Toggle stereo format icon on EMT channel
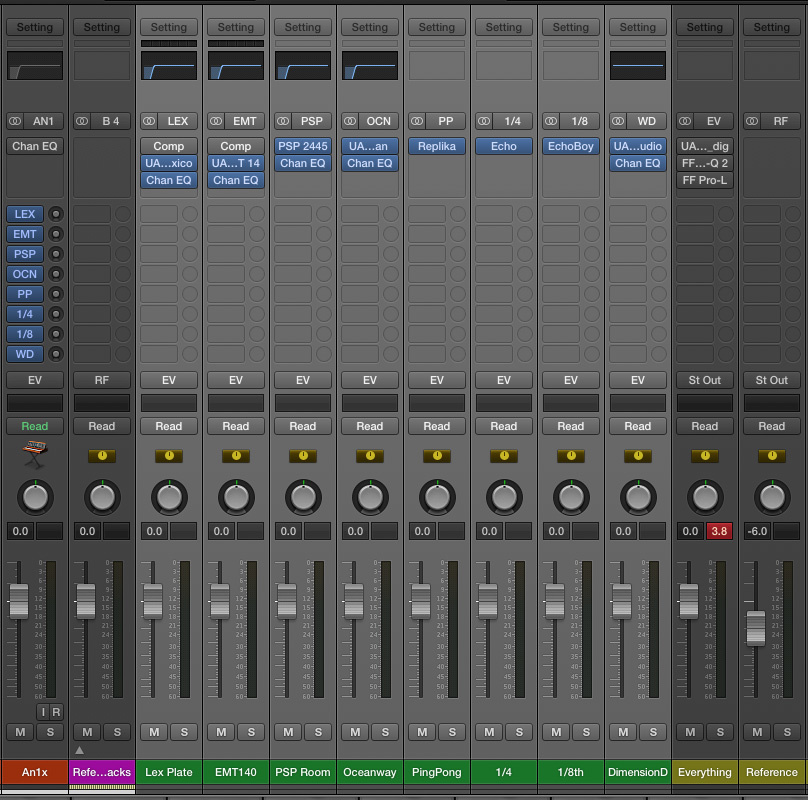The image size is (808, 800). 216,121
